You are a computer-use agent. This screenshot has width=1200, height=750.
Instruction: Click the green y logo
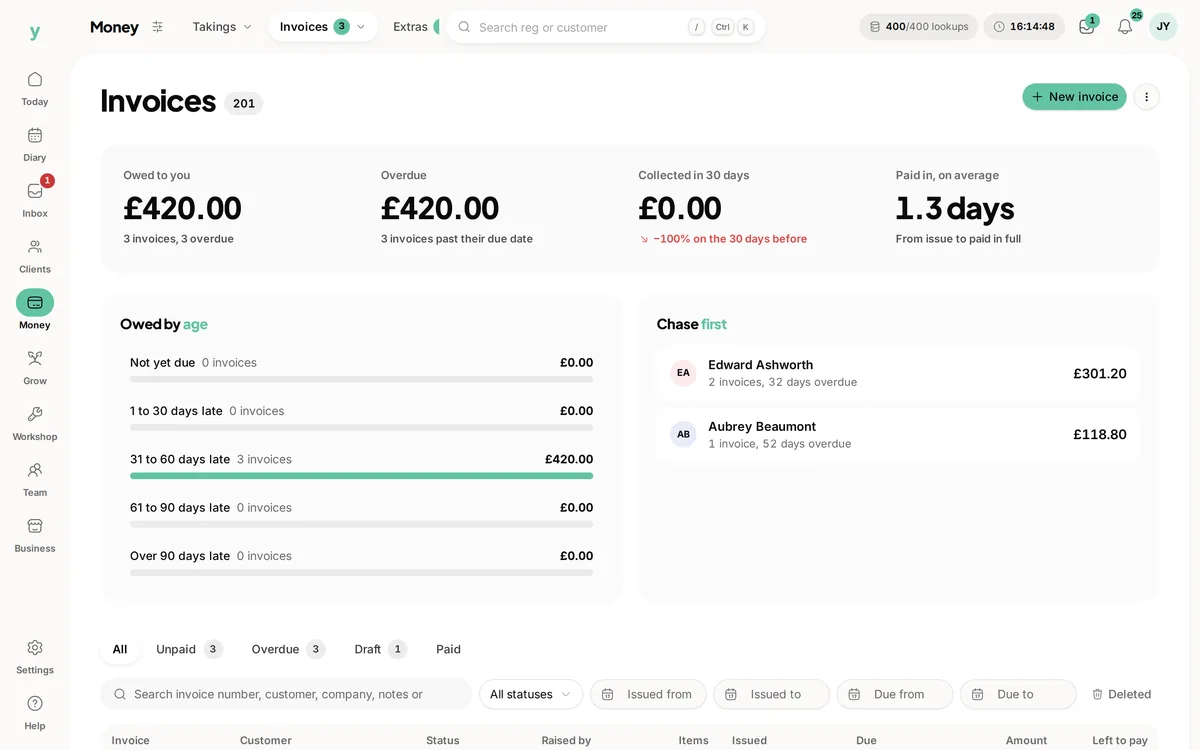35,32
